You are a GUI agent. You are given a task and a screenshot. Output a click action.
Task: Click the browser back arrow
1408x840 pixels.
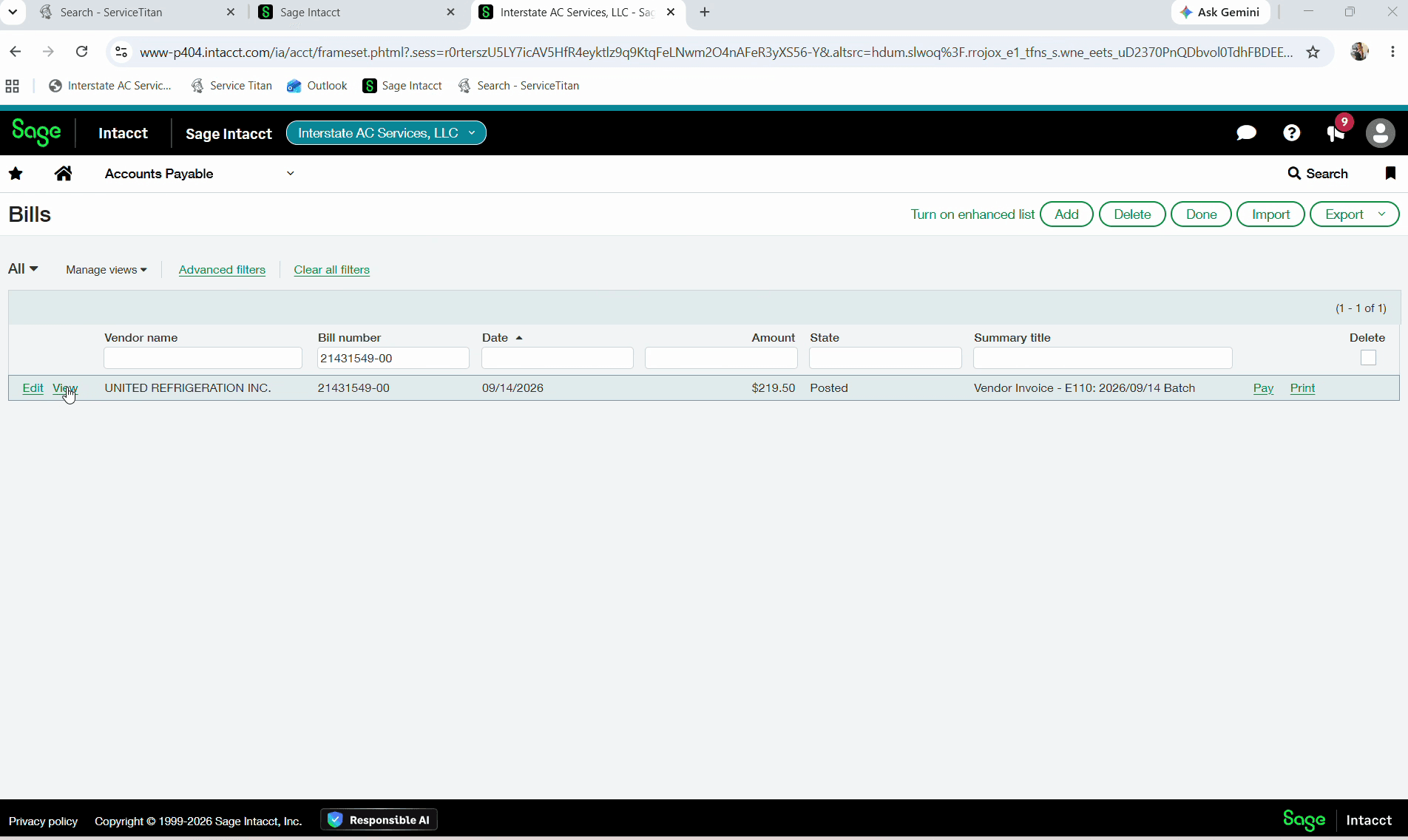[16, 52]
